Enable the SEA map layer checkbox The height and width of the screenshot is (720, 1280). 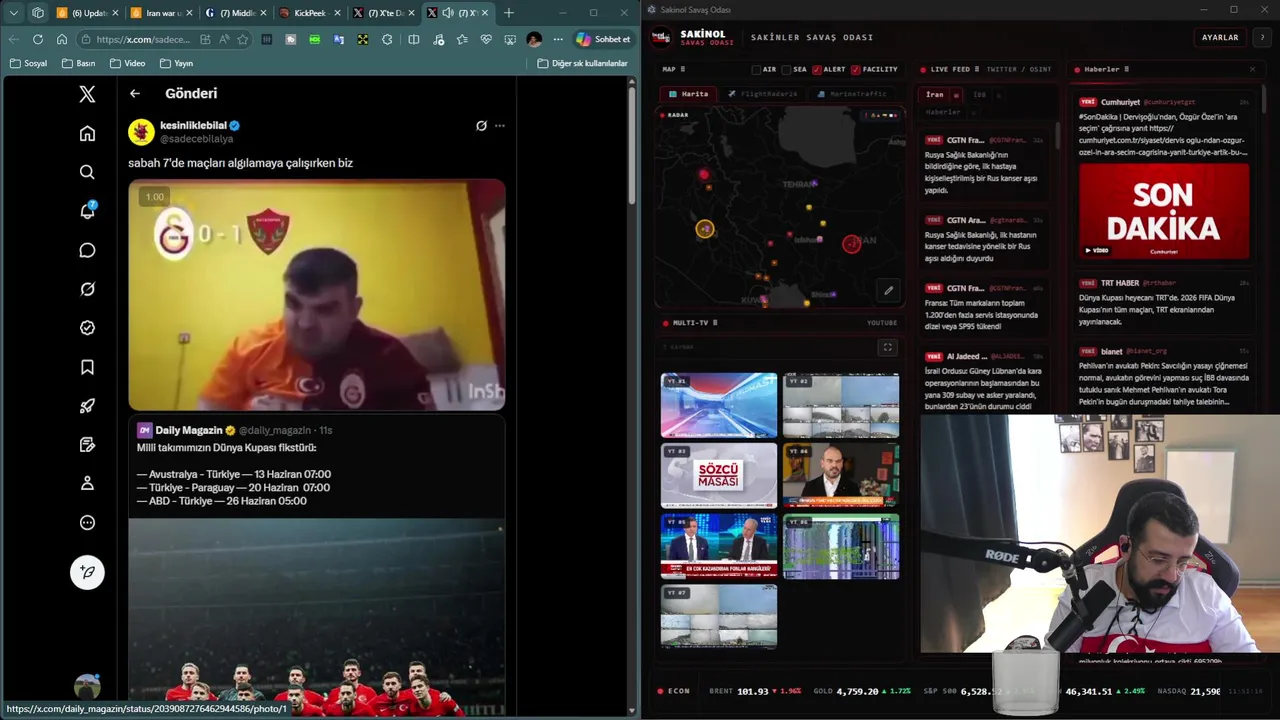point(787,69)
